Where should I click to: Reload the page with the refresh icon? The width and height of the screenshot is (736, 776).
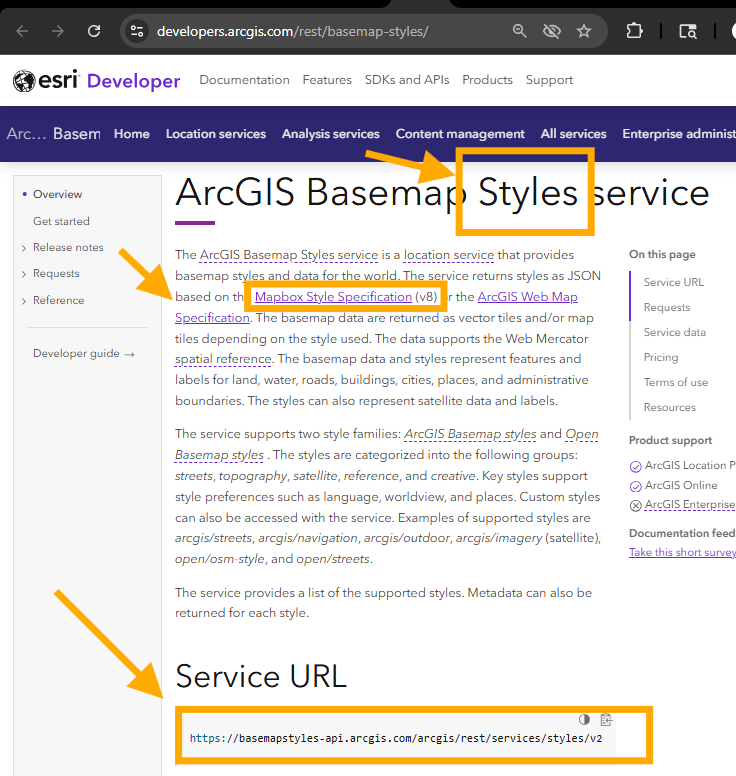[94, 32]
